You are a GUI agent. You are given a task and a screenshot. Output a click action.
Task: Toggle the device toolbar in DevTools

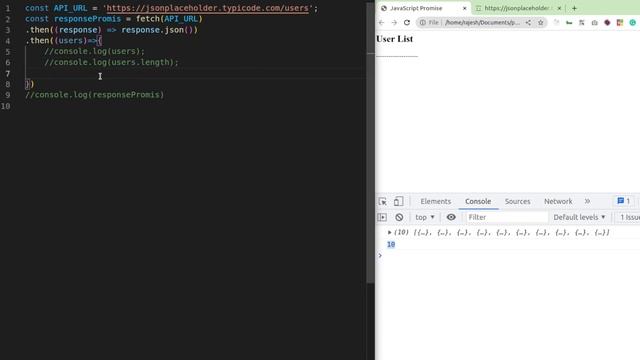coord(398,201)
